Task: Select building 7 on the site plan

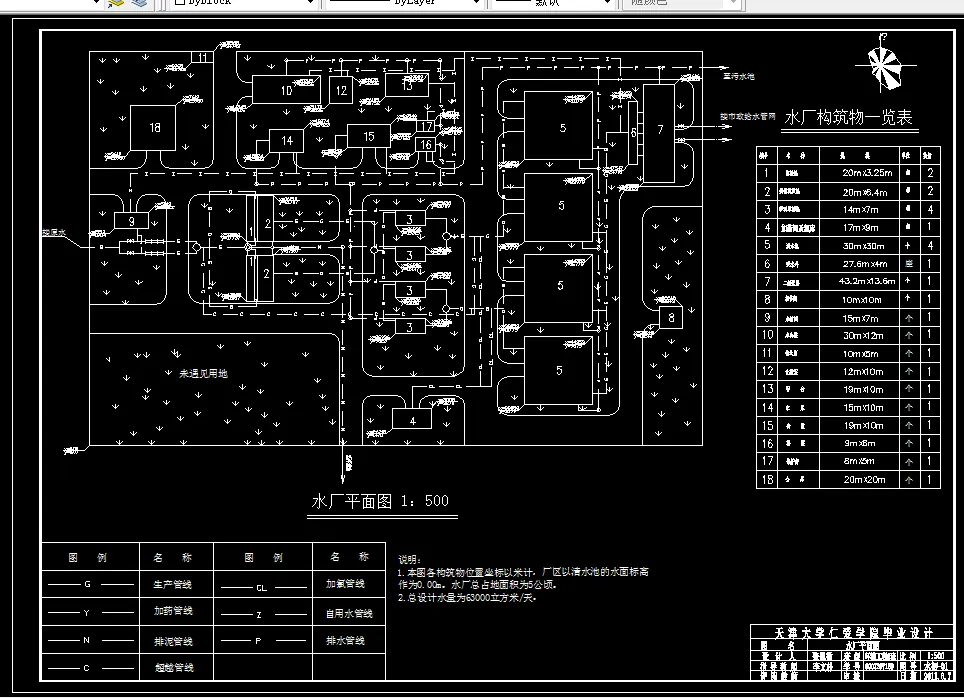Action: (660, 133)
